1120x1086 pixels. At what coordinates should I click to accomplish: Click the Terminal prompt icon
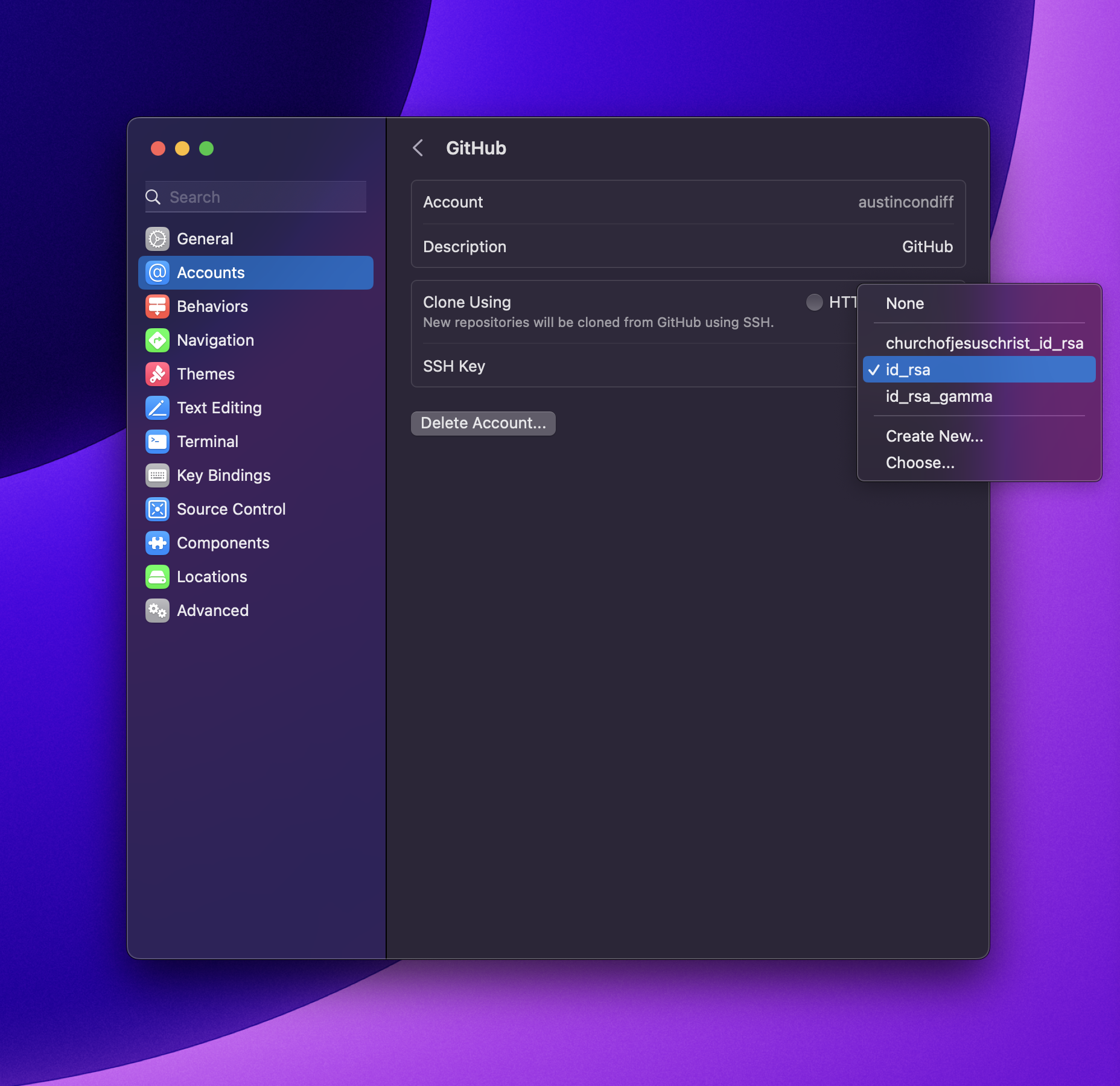[157, 442]
